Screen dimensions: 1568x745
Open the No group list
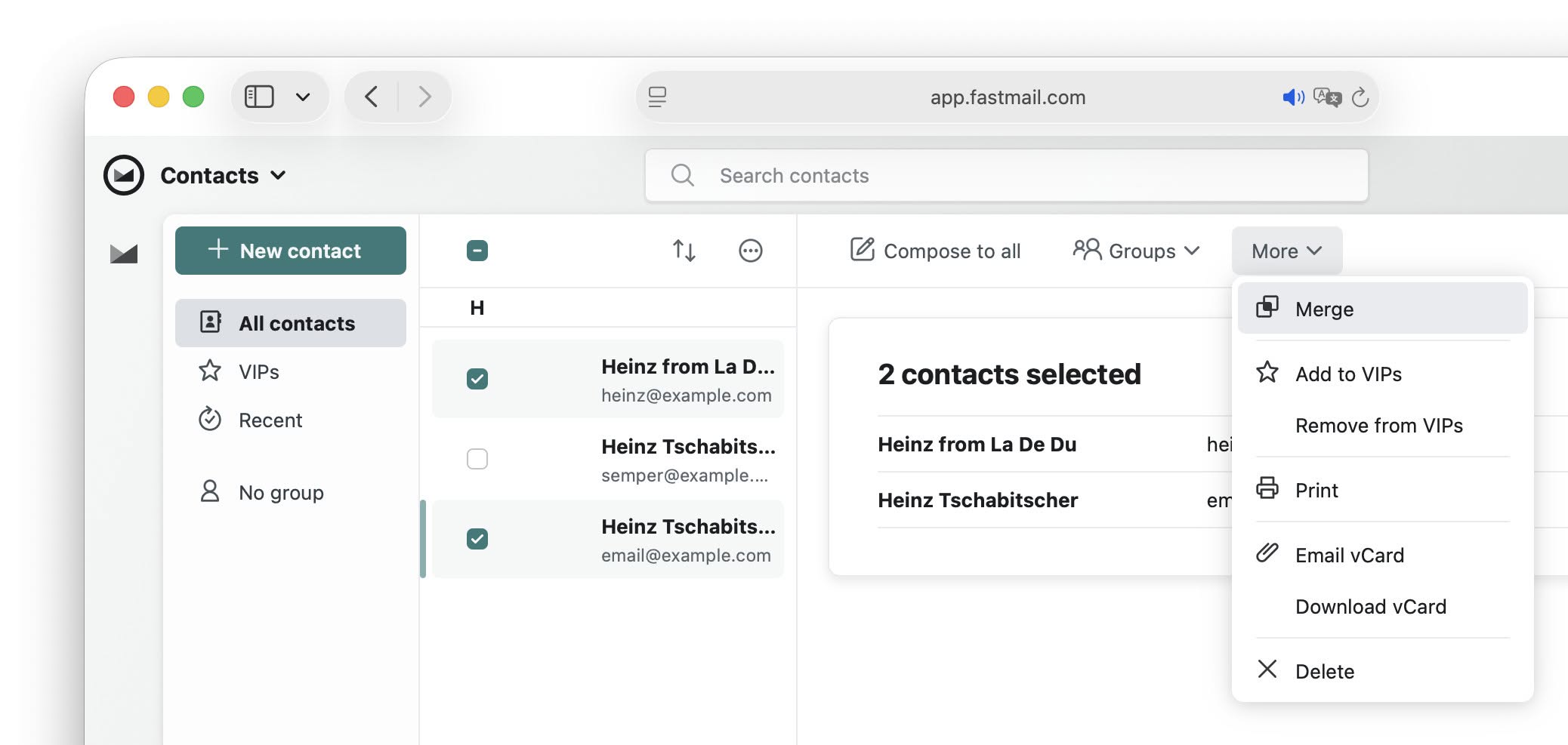click(x=291, y=492)
